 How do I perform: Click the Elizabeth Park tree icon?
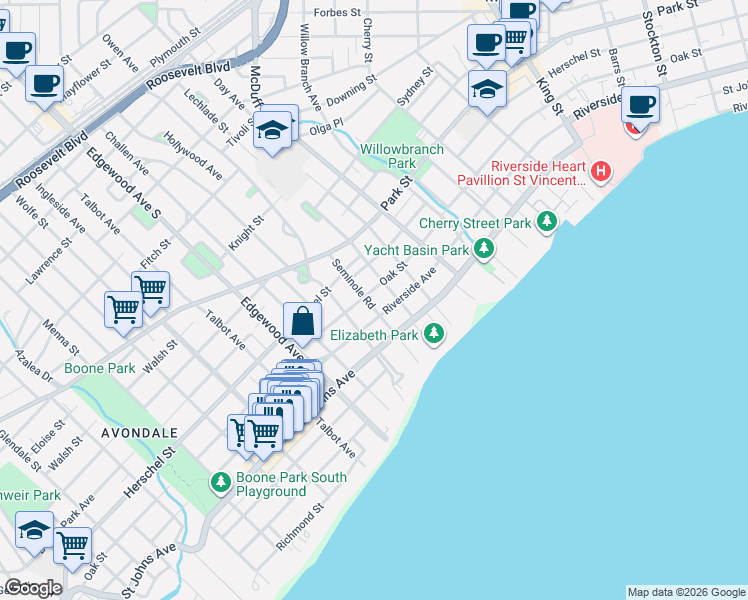(434, 333)
